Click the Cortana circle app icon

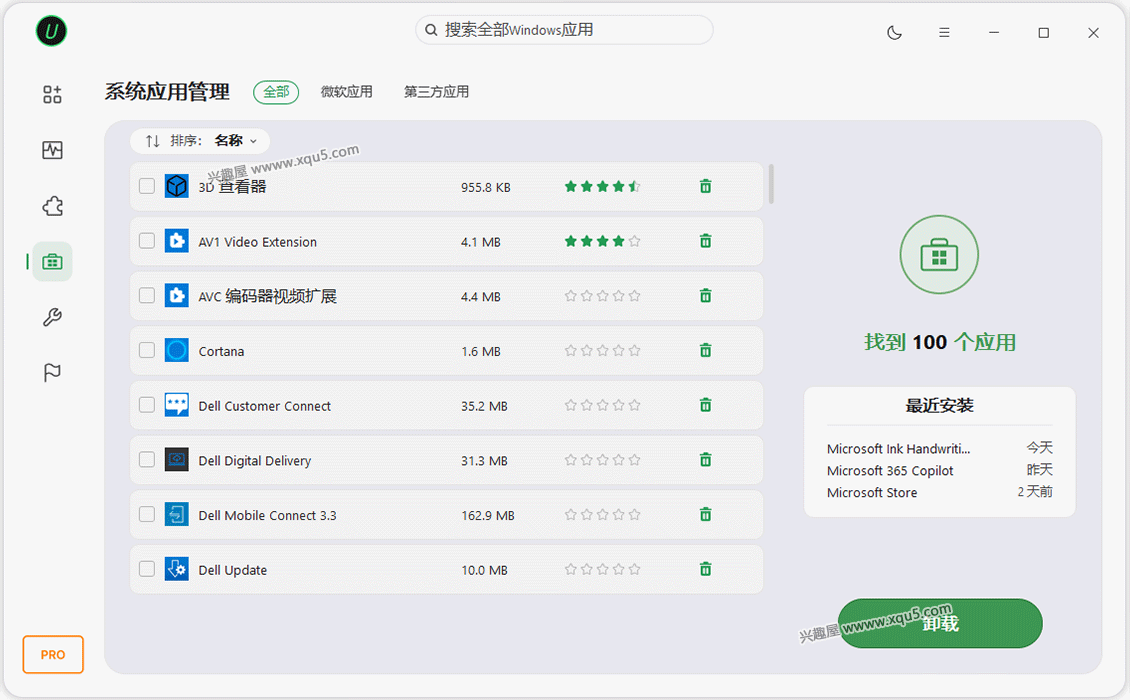click(177, 350)
